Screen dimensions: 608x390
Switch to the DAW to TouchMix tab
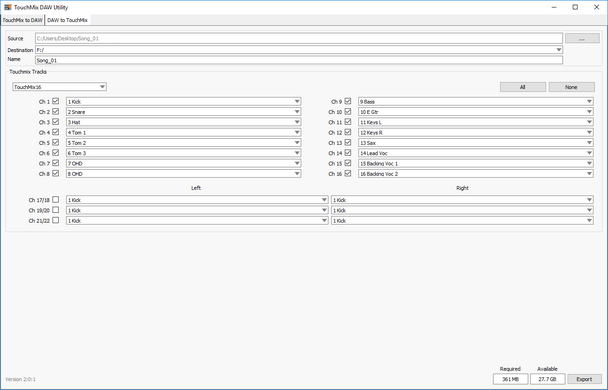click(x=67, y=20)
